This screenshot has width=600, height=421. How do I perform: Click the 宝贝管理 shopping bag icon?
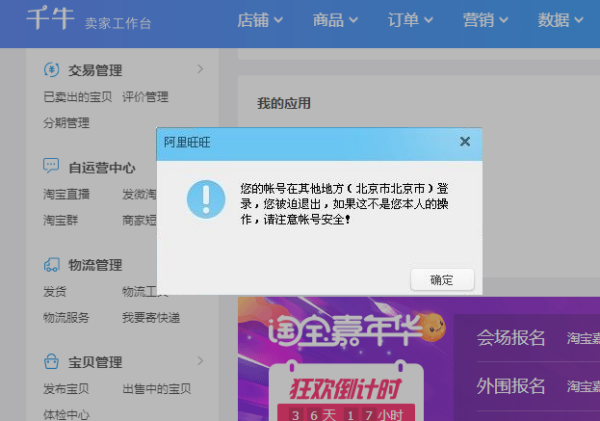[51, 361]
